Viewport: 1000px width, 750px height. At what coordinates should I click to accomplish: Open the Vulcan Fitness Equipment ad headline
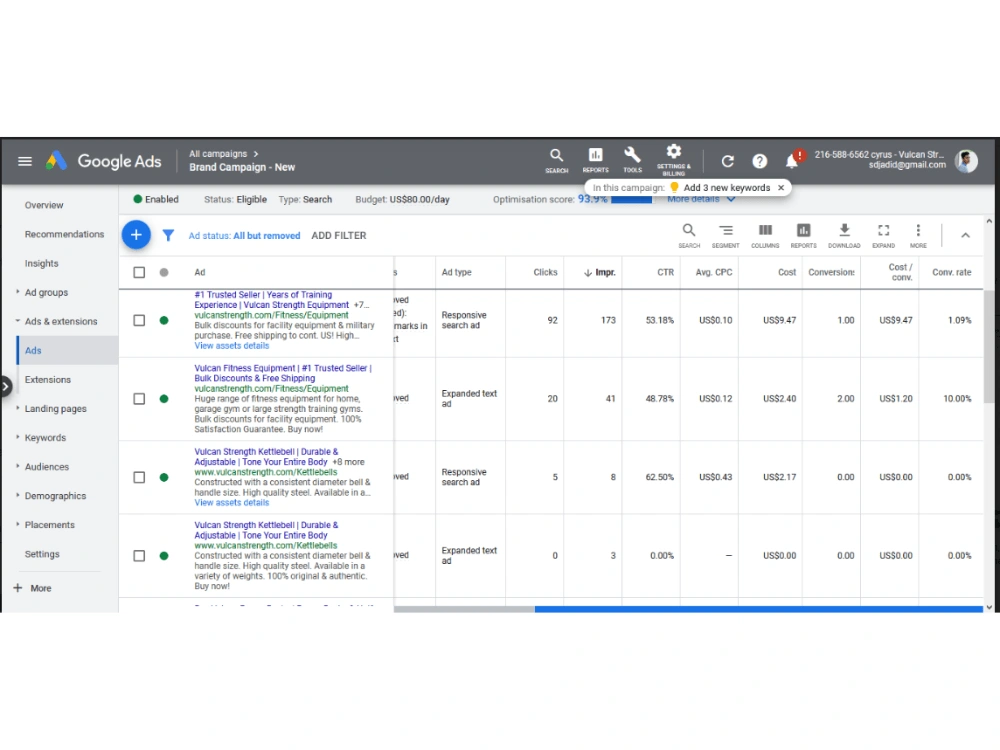click(x=283, y=373)
